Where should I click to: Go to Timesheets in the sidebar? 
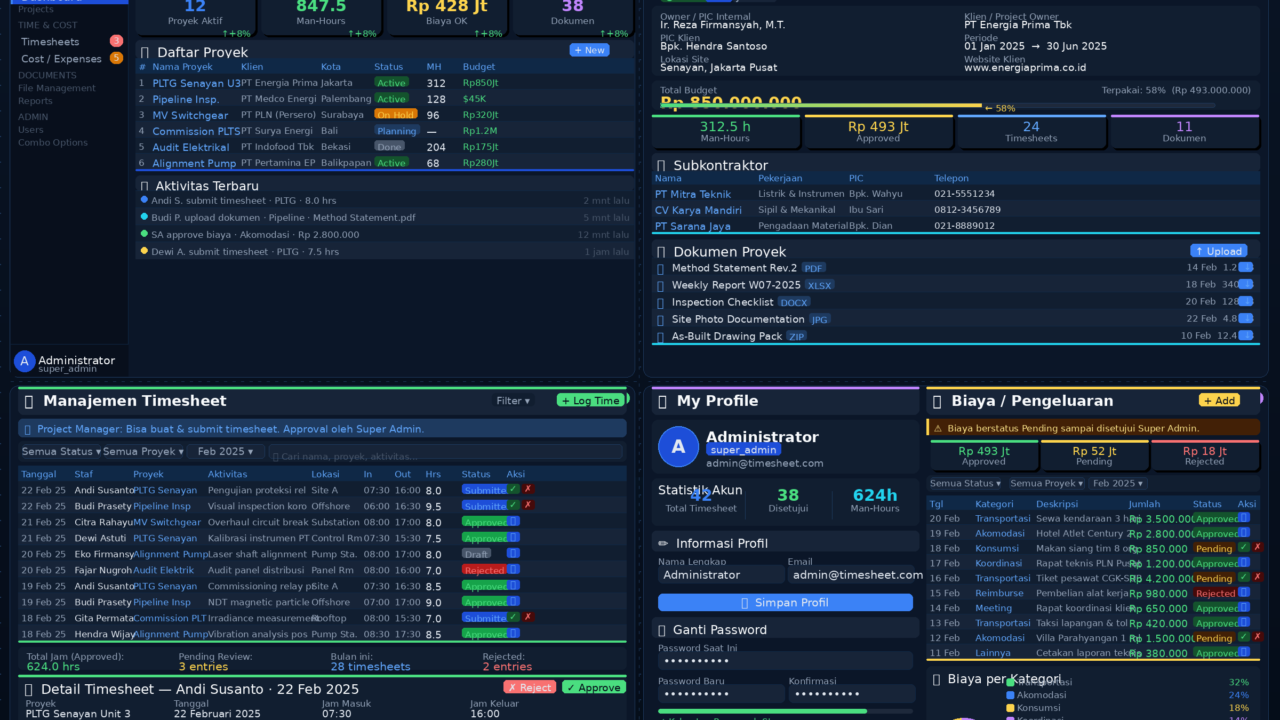coord(50,42)
